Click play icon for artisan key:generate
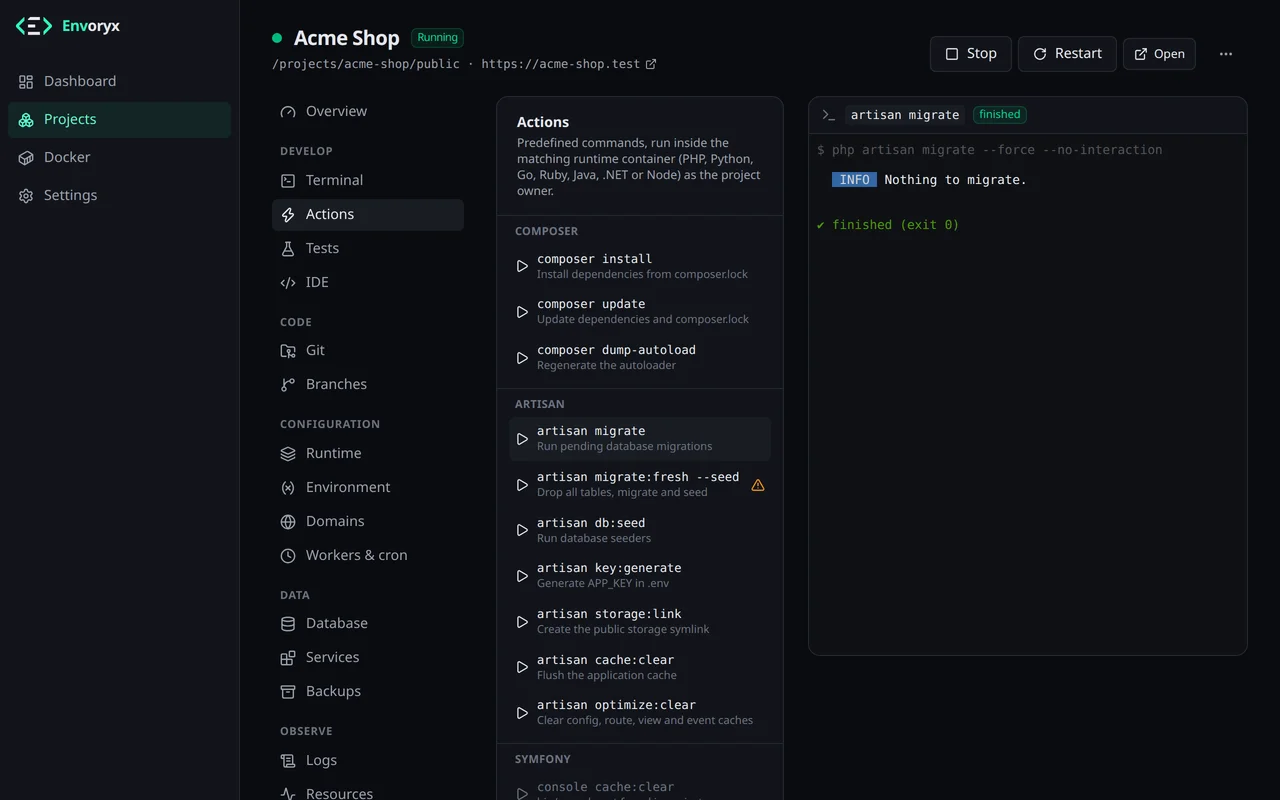 pos(522,576)
